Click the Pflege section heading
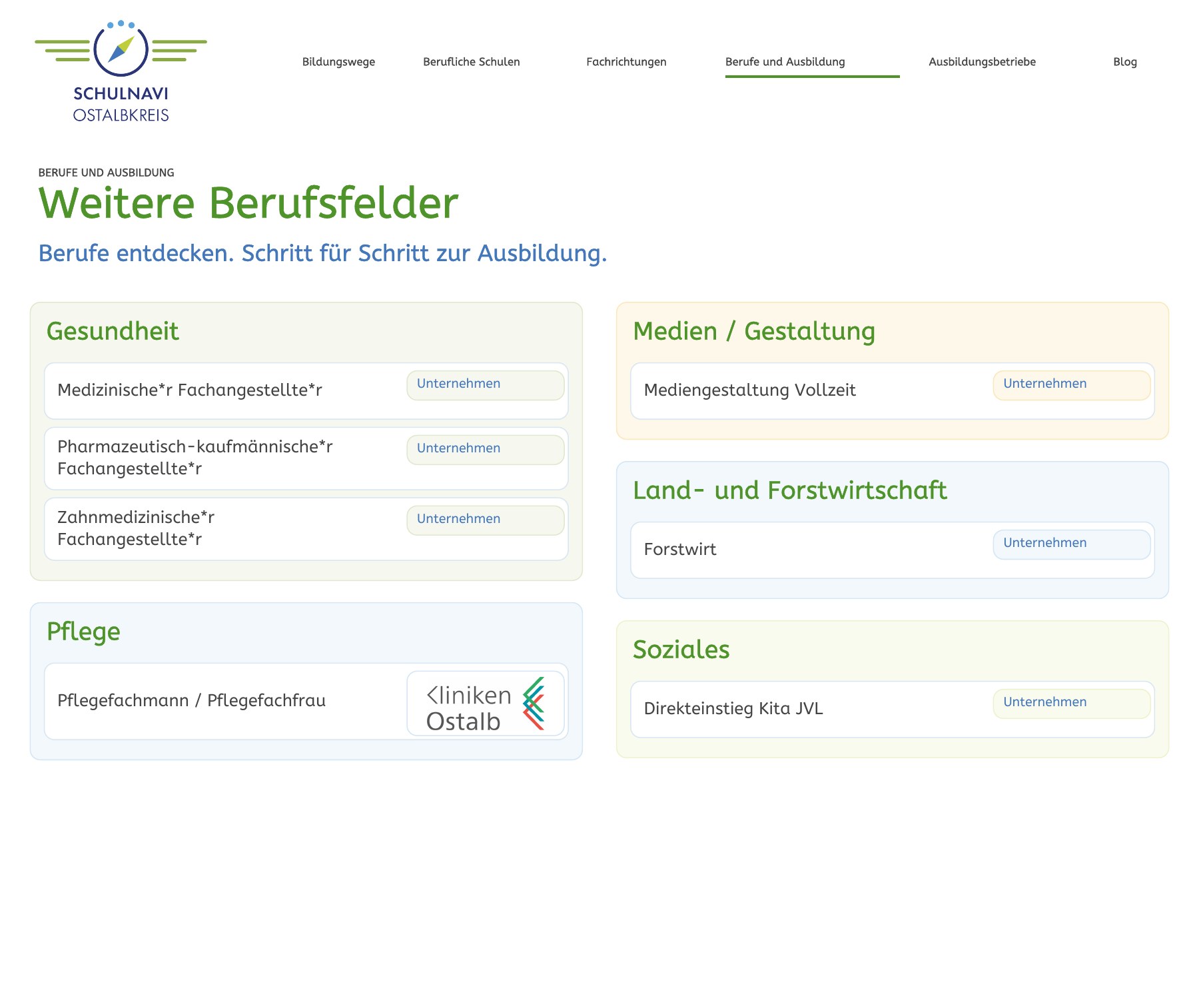The height and width of the screenshot is (1008, 1199). point(83,632)
